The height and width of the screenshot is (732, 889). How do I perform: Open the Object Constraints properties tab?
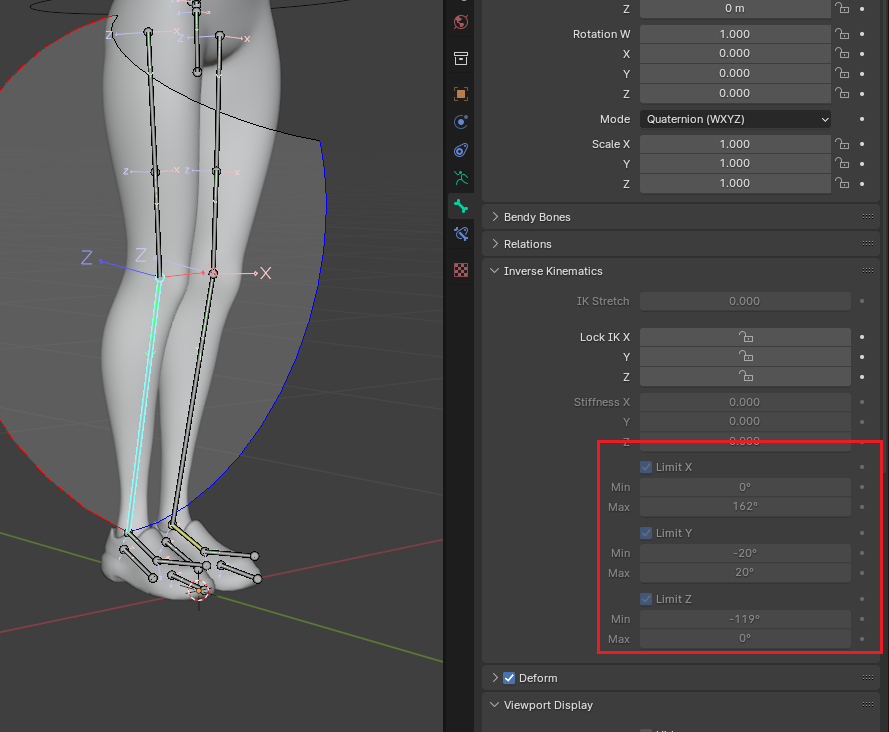pos(461,150)
